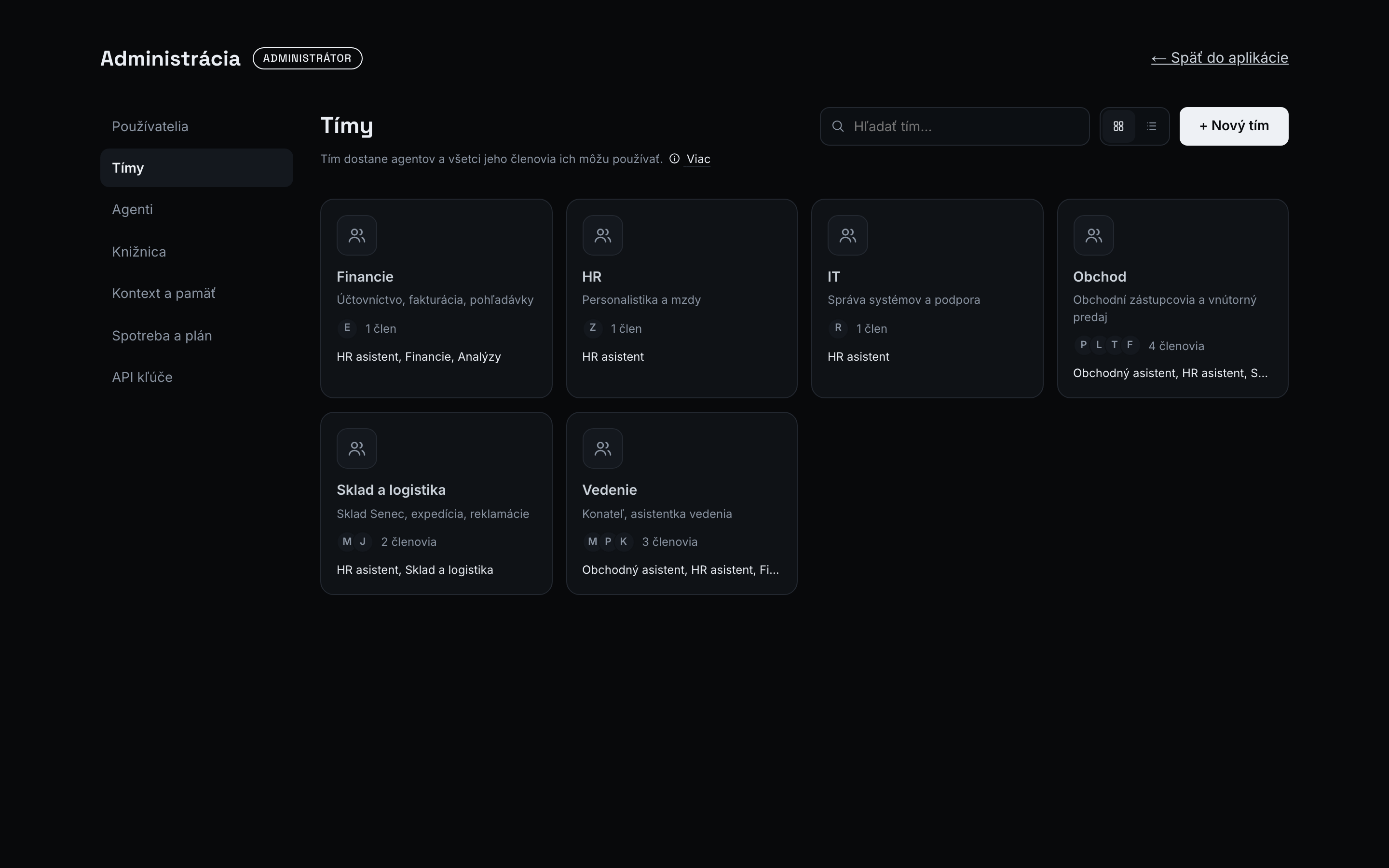This screenshot has width=1389, height=868.
Task: Switch to list view
Action: pyautogui.click(x=1151, y=126)
